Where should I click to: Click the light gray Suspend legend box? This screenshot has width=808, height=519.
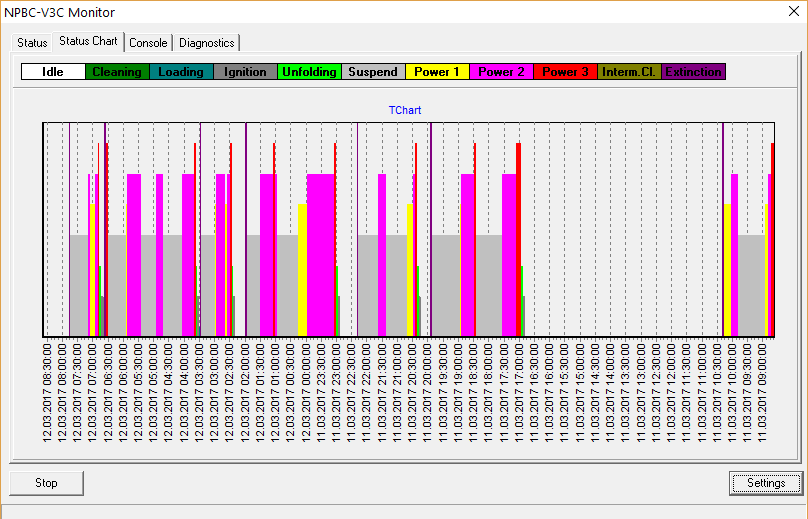[x=373, y=72]
